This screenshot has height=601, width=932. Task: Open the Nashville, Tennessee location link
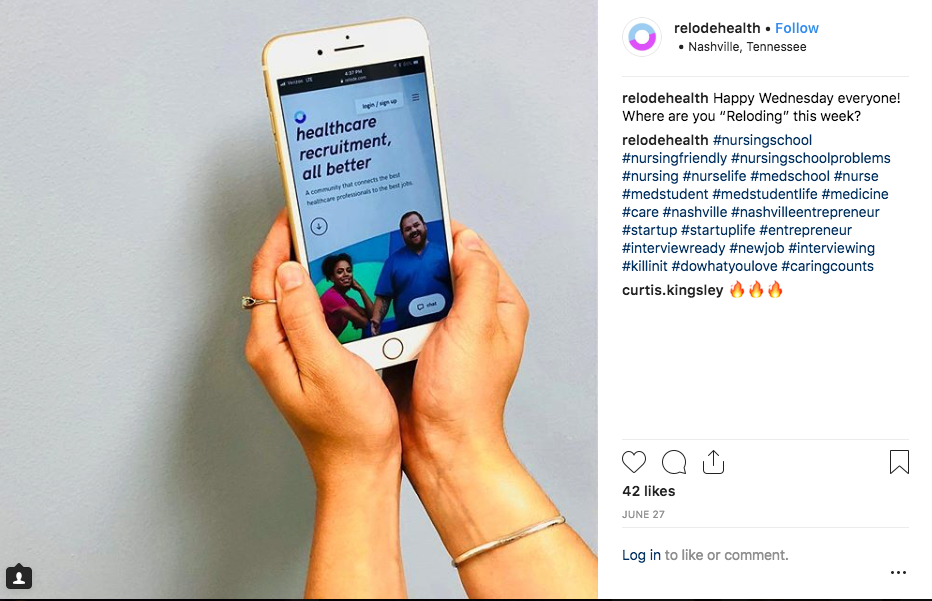(747, 47)
